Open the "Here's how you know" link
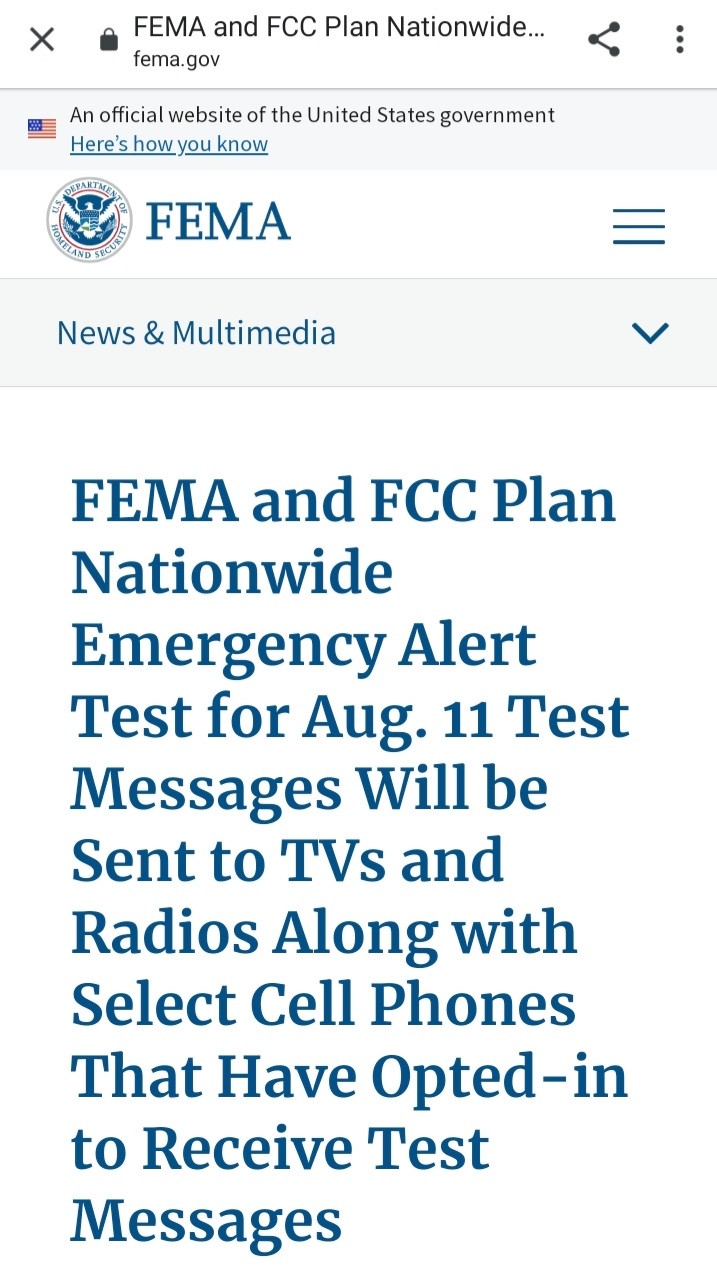This screenshot has width=717, height=1273. [x=169, y=144]
